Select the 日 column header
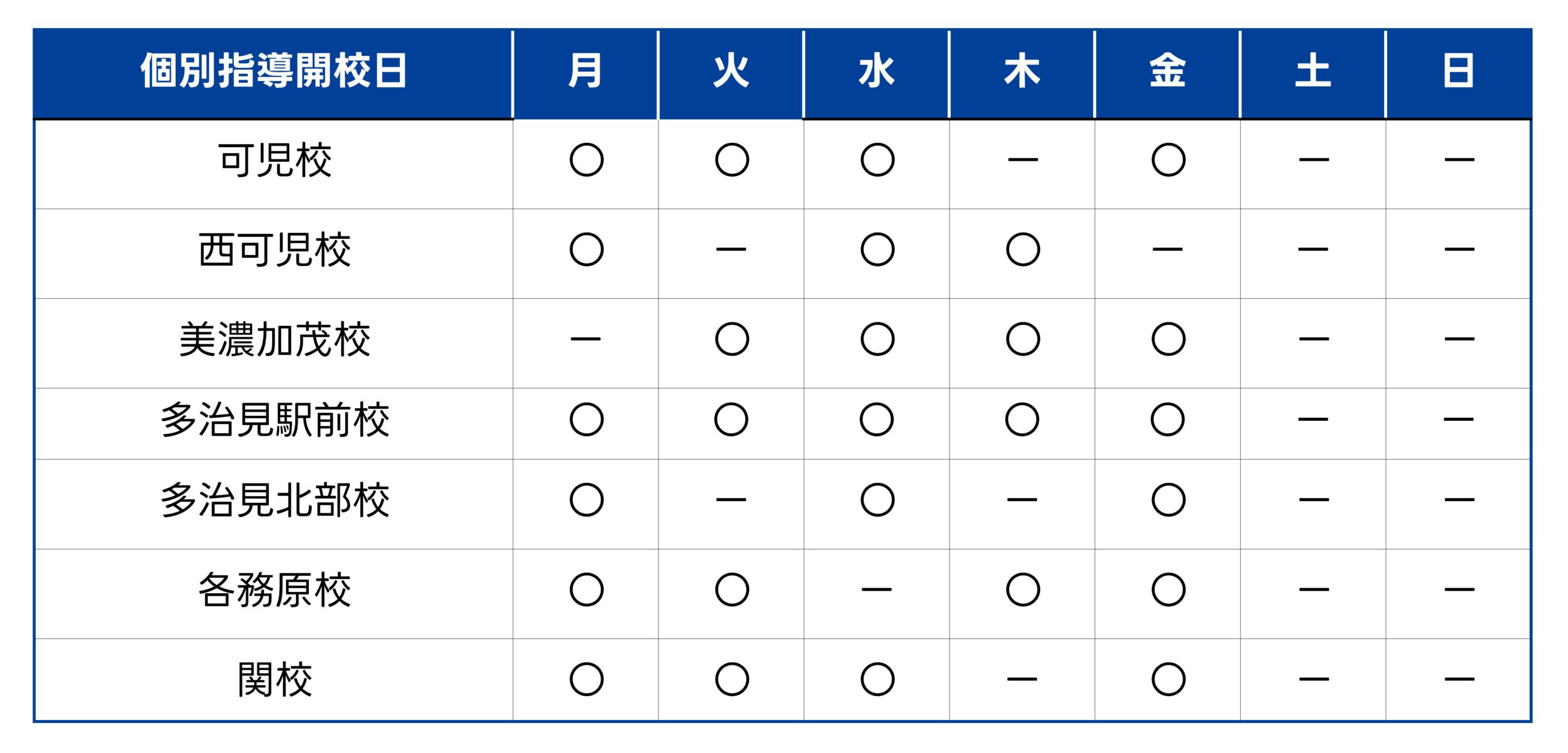Image resolution: width=1568 pixels, height=753 pixels. point(1458,71)
